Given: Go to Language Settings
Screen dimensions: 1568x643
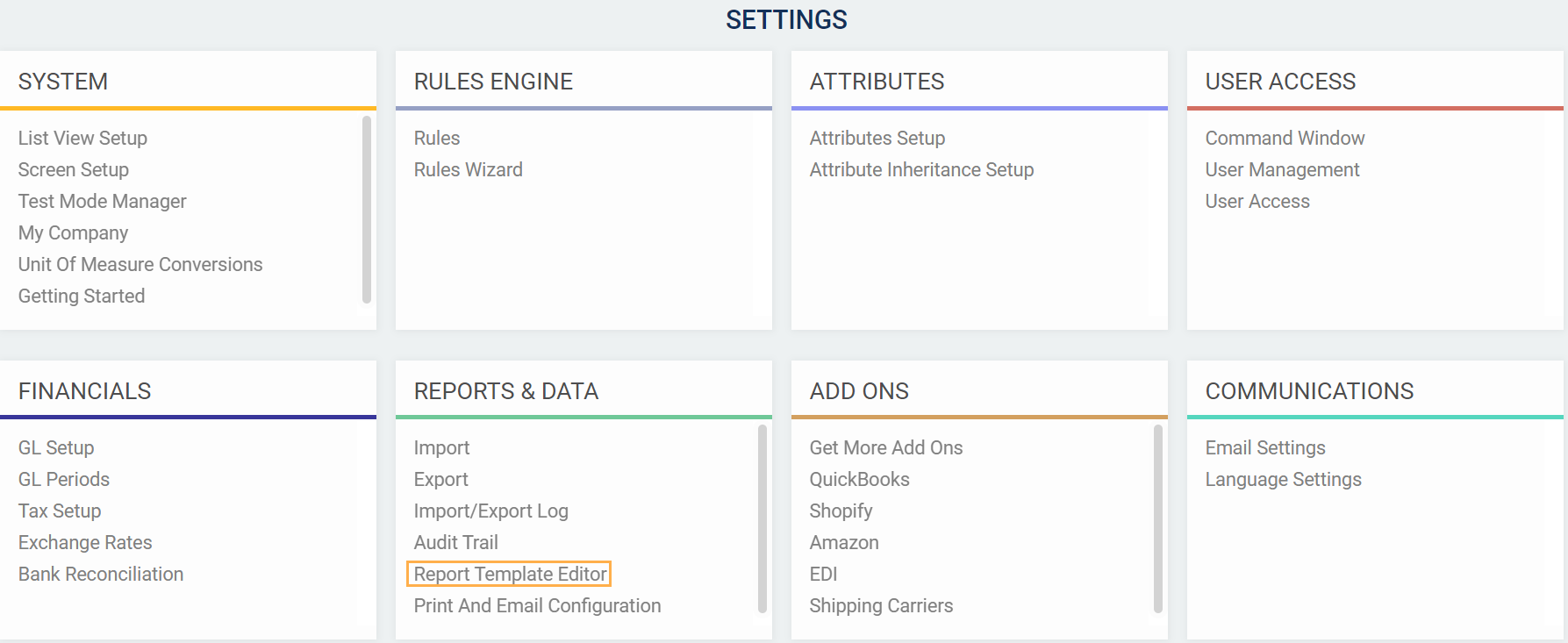Looking at the screenshot, I should pyautogui.click(x=1283, y=479).
